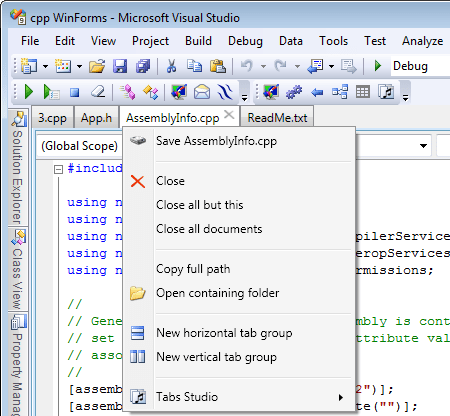This screenshot has width=450, height=416.
Task: Click the Navigate Backward icon
Action: click(x=315, y=66)
